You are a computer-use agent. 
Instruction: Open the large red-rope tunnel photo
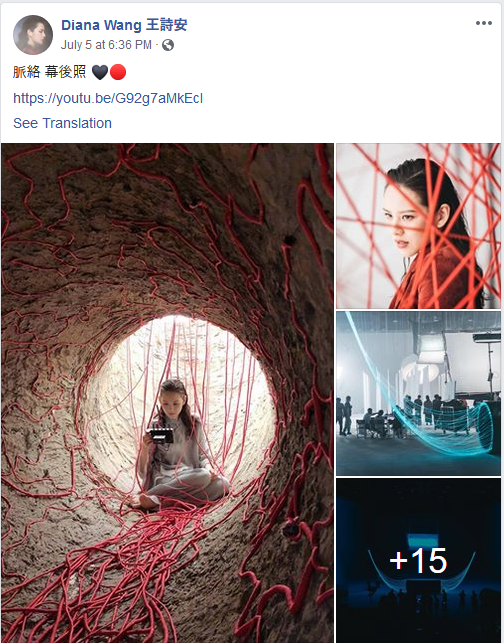point(167,393)
